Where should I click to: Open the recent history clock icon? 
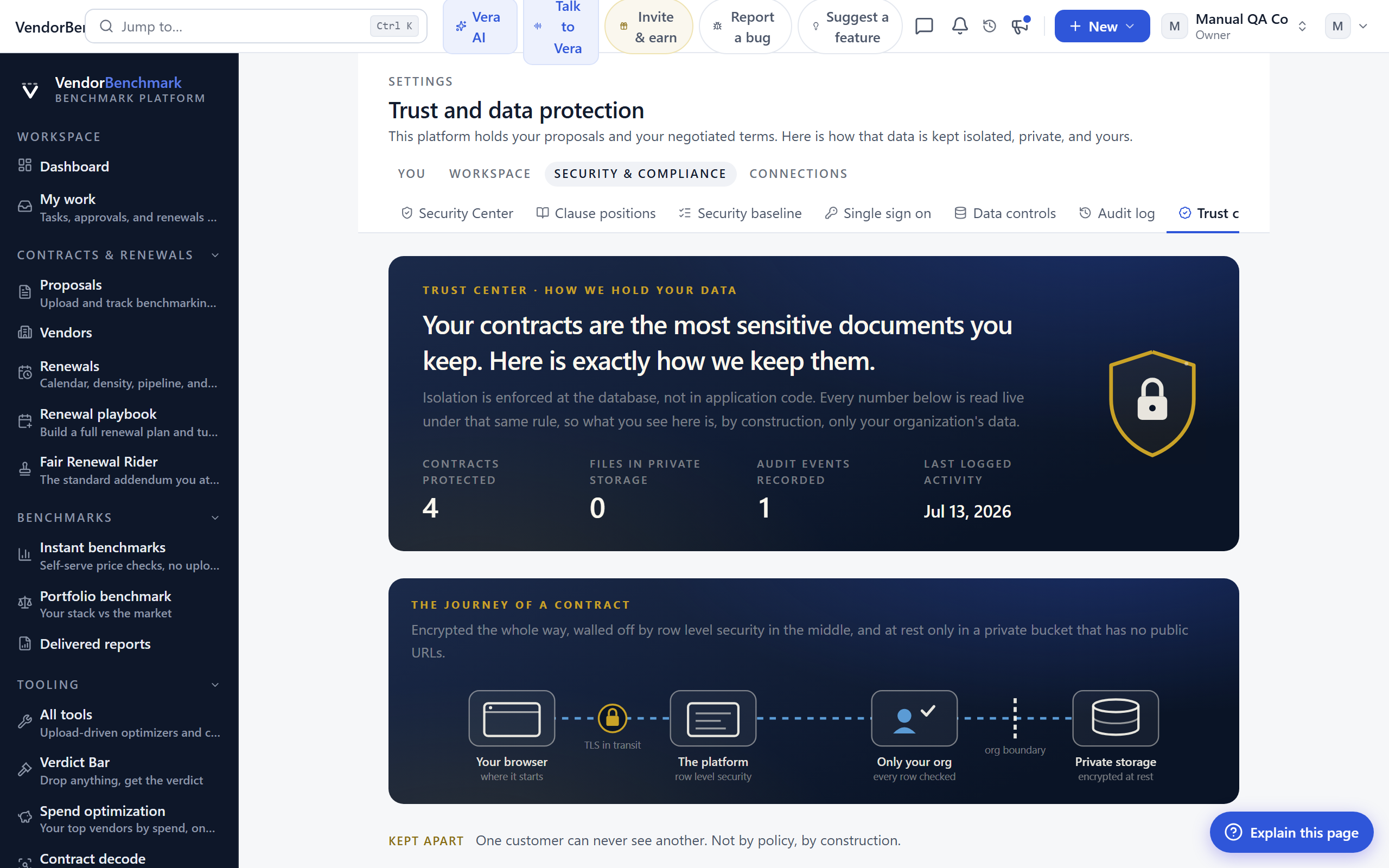click(990, 27)
